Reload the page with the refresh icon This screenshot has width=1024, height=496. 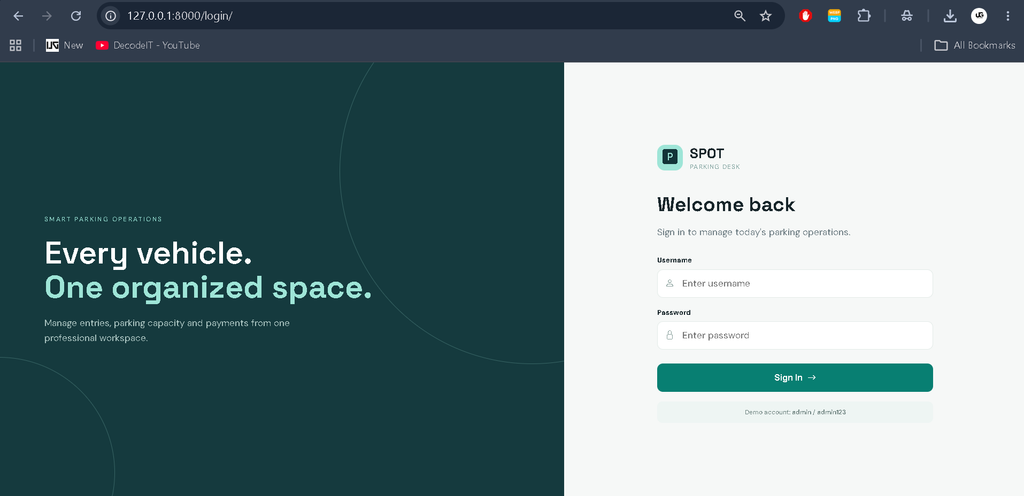(76, 16)
